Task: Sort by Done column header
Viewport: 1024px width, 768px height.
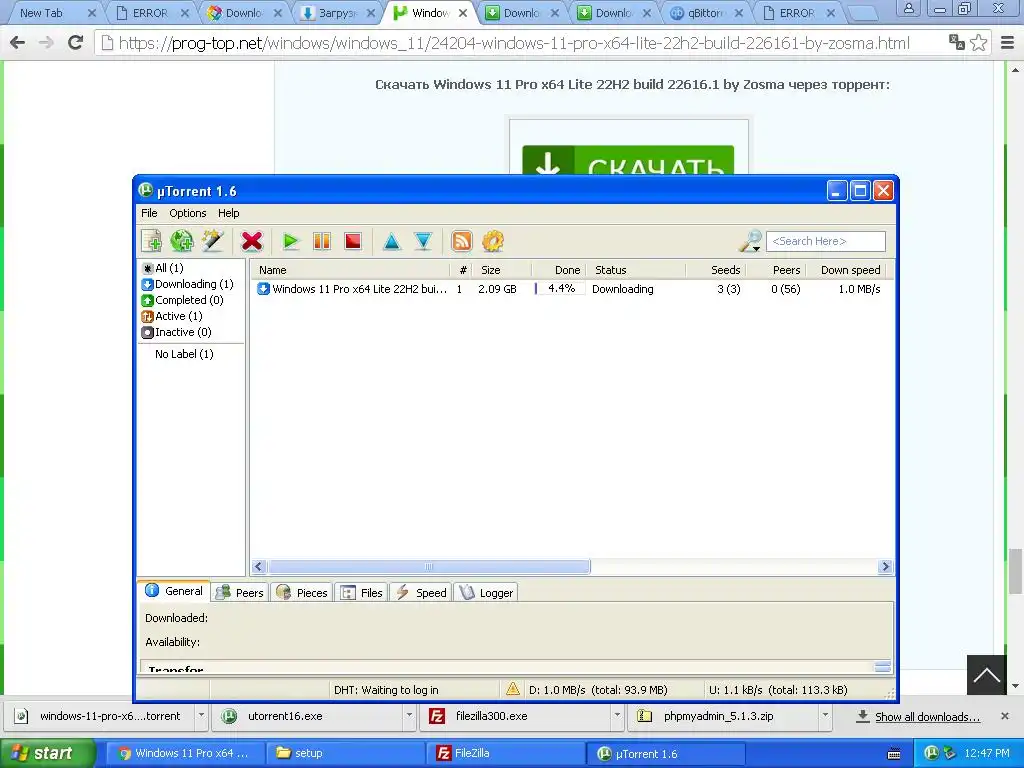Action: click(558, 270)
